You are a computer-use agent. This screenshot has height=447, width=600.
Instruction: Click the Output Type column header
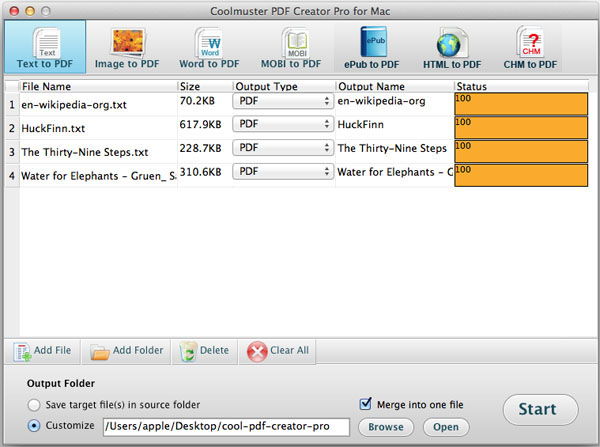284,86
